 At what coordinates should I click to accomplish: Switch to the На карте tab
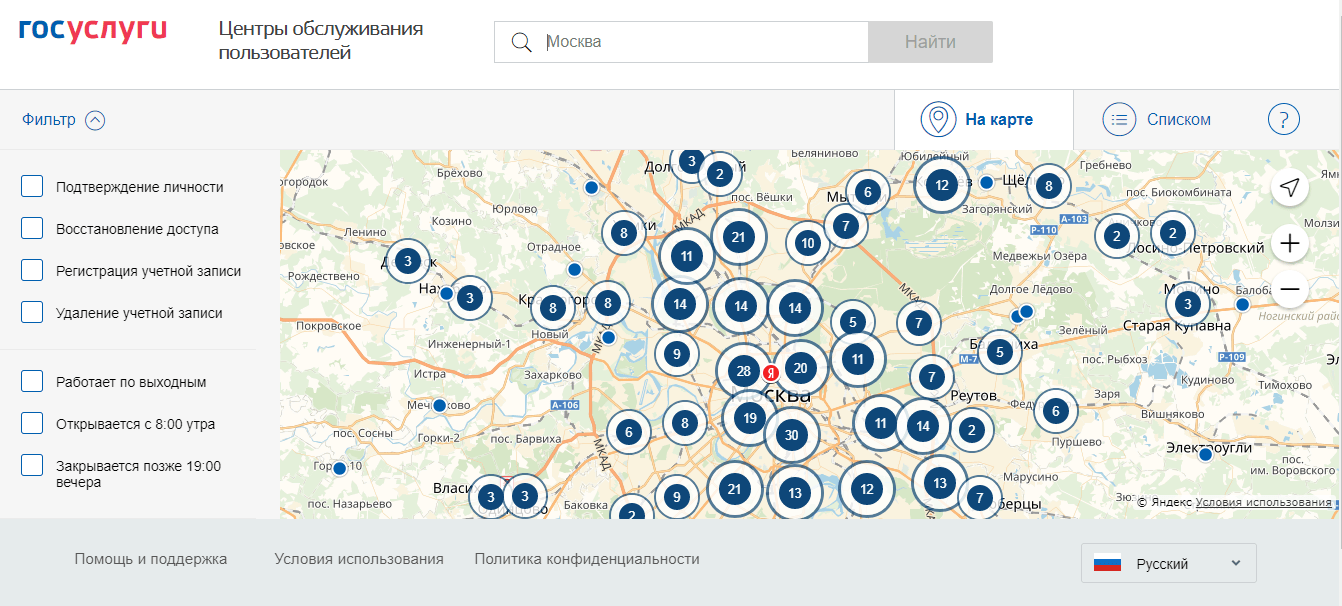(983, 120)
